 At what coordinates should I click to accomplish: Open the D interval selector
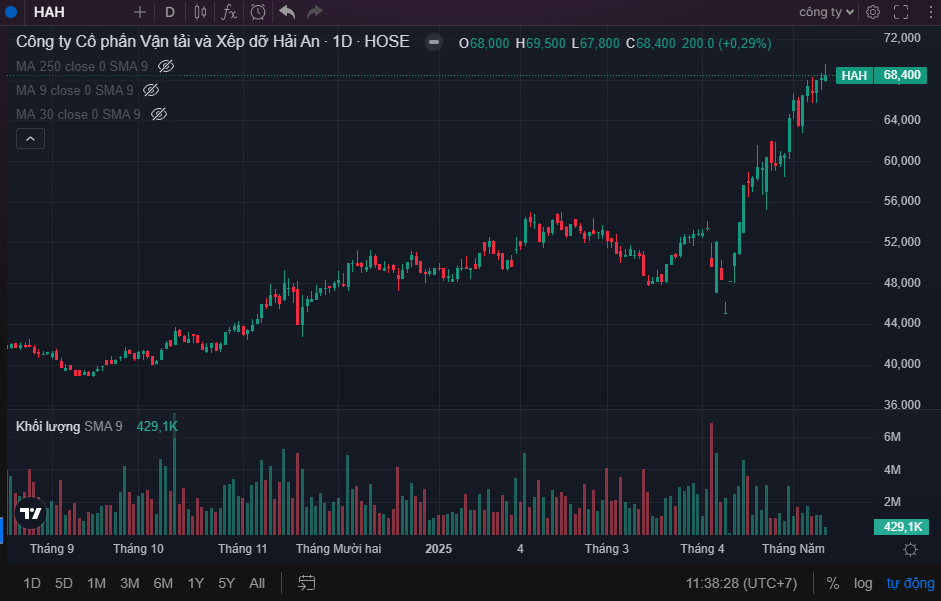[170, 12]
